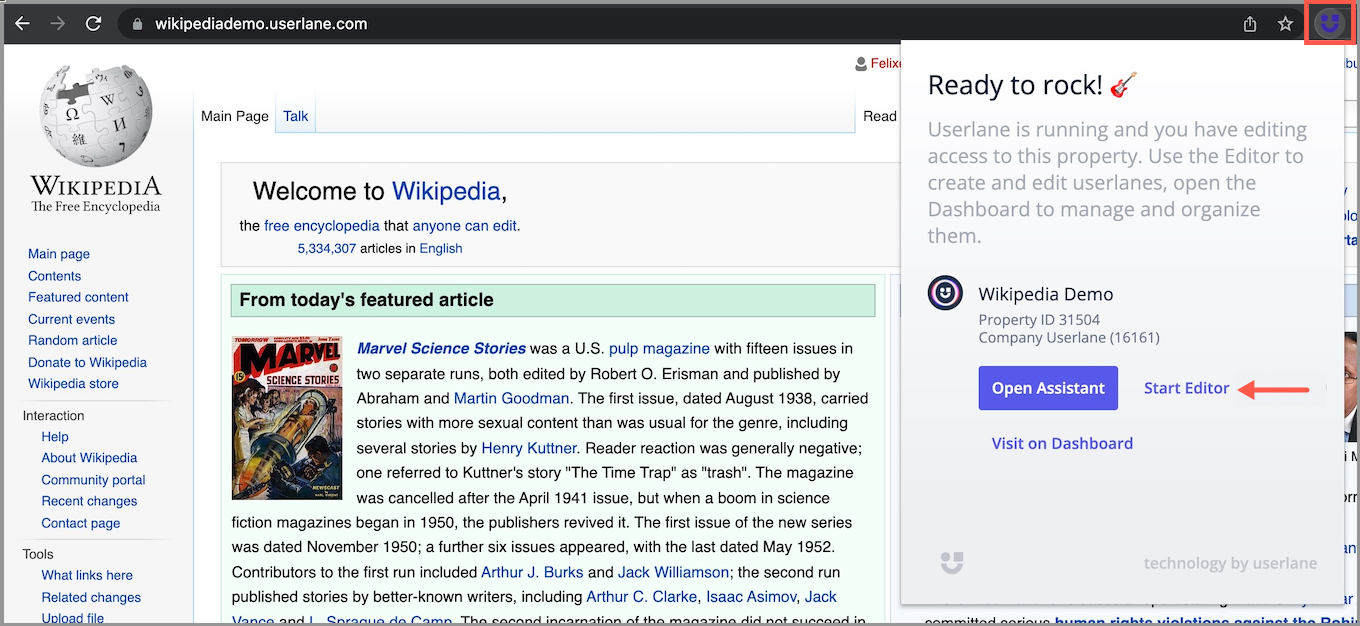Click the Jack Williamson link
Image resolution: width=1360 pixels, height=626 pixels.
pos(674,572)
